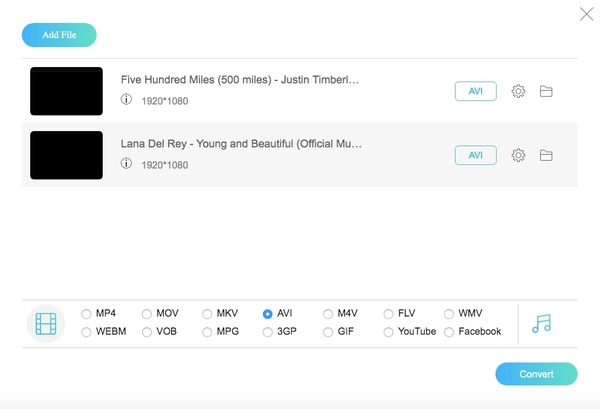Open settings gear for Five Hundred Miles video
The width and height of the screenshot is (600, 409).
click(x=518, y=92)
